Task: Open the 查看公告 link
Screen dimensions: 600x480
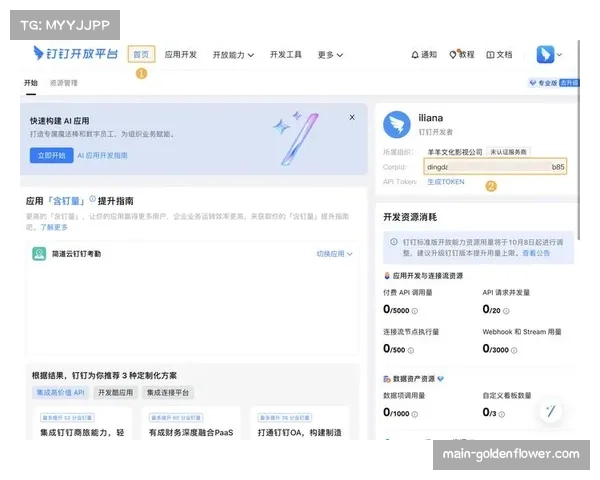Action: 536,253
